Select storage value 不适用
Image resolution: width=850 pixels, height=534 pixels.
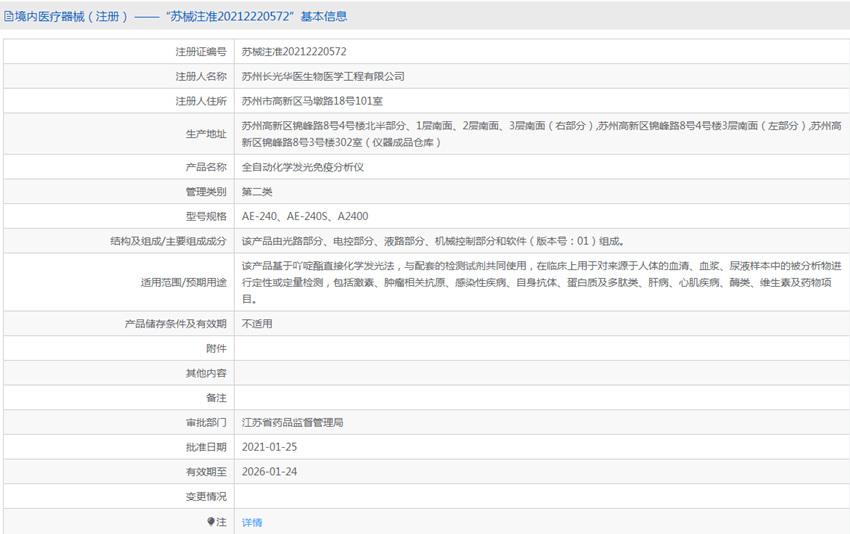coord(257,324)
